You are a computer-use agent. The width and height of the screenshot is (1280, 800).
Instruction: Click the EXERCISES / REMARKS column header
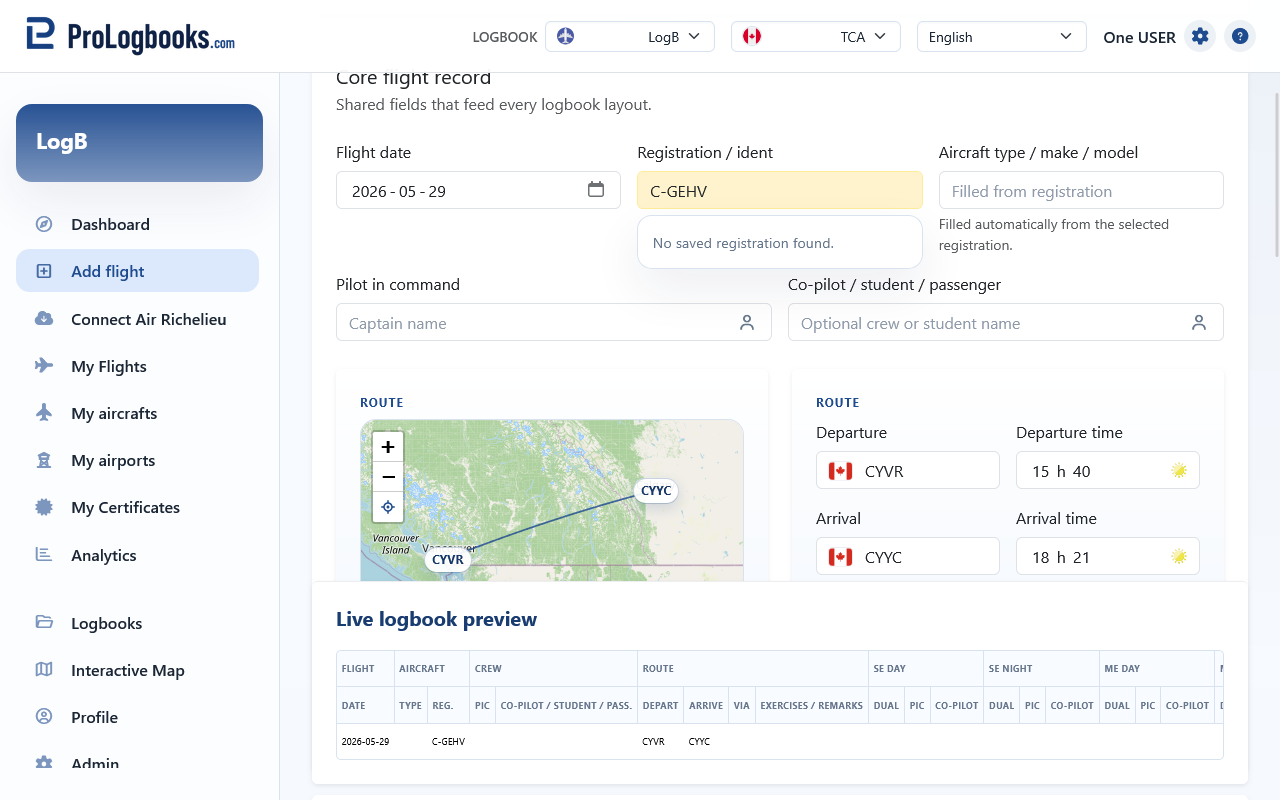(x=811, y=705)
